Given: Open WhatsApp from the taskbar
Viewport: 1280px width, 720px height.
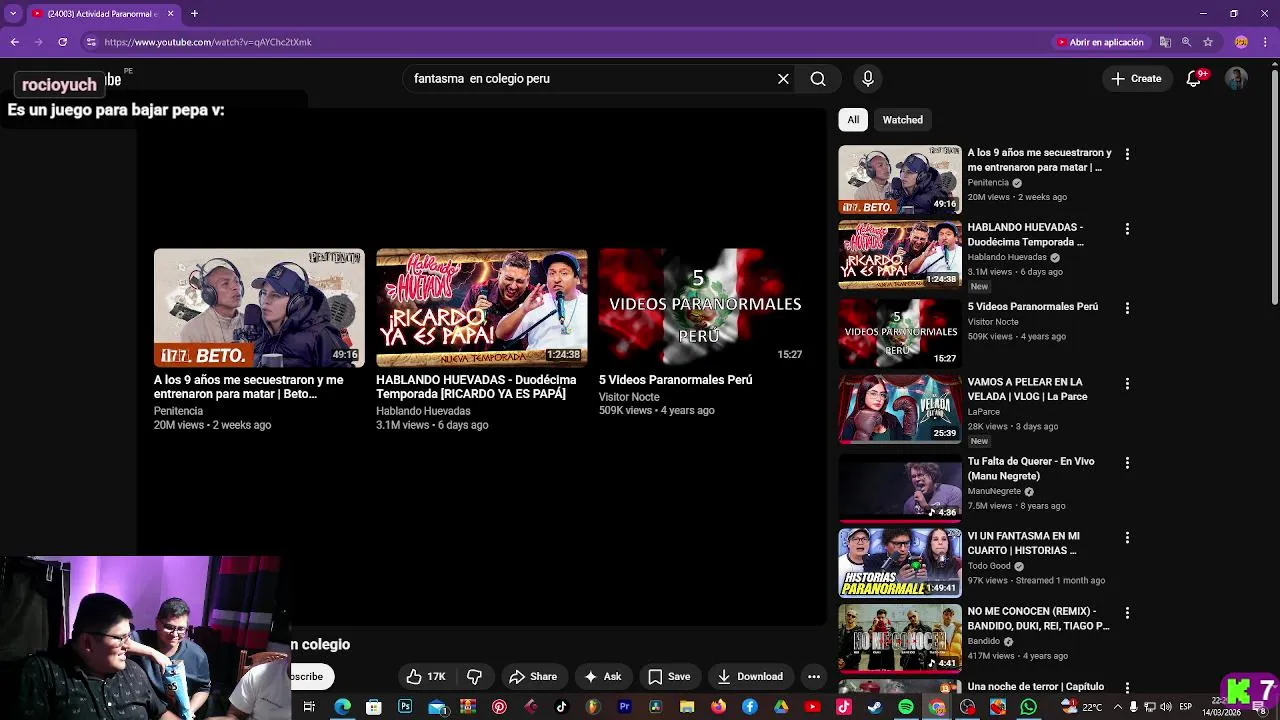Looking at the screenshot, I should coord(1029,707).
